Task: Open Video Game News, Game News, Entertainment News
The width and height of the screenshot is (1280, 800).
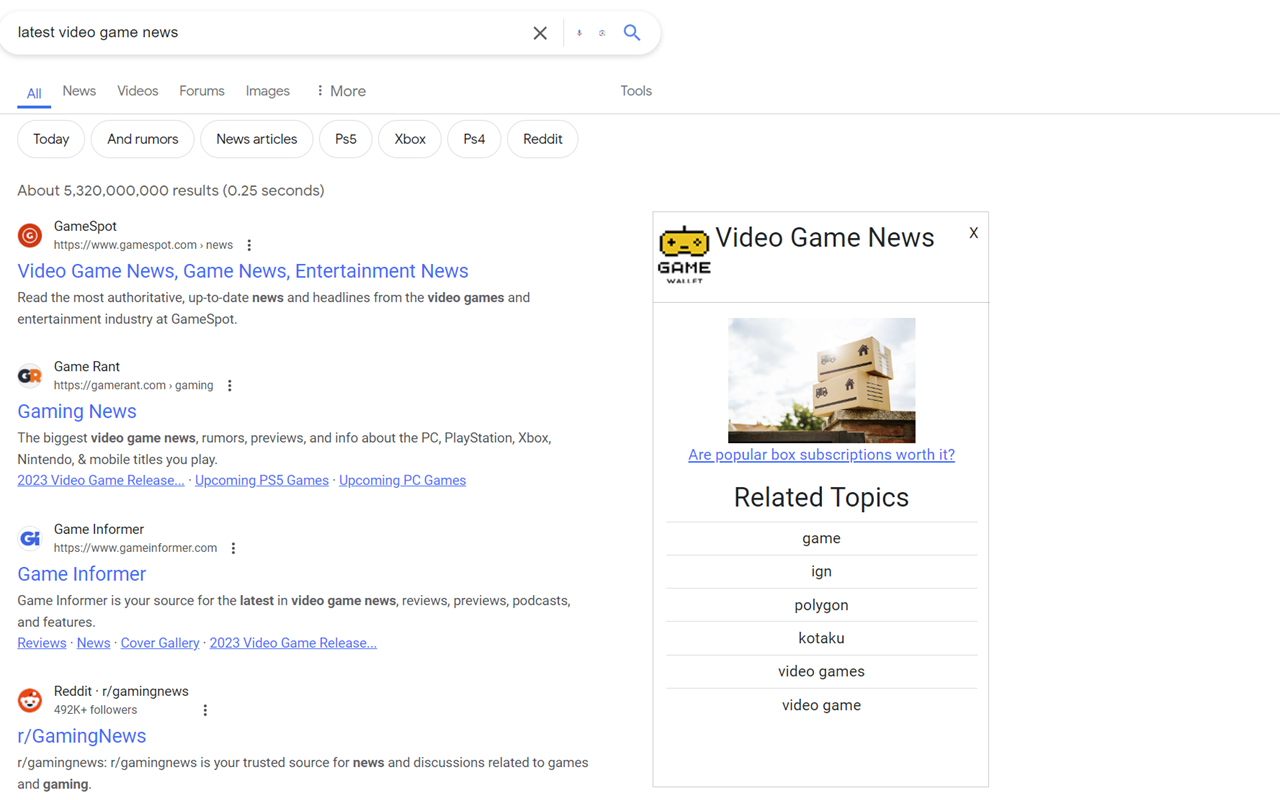Action: click(243, 271)
